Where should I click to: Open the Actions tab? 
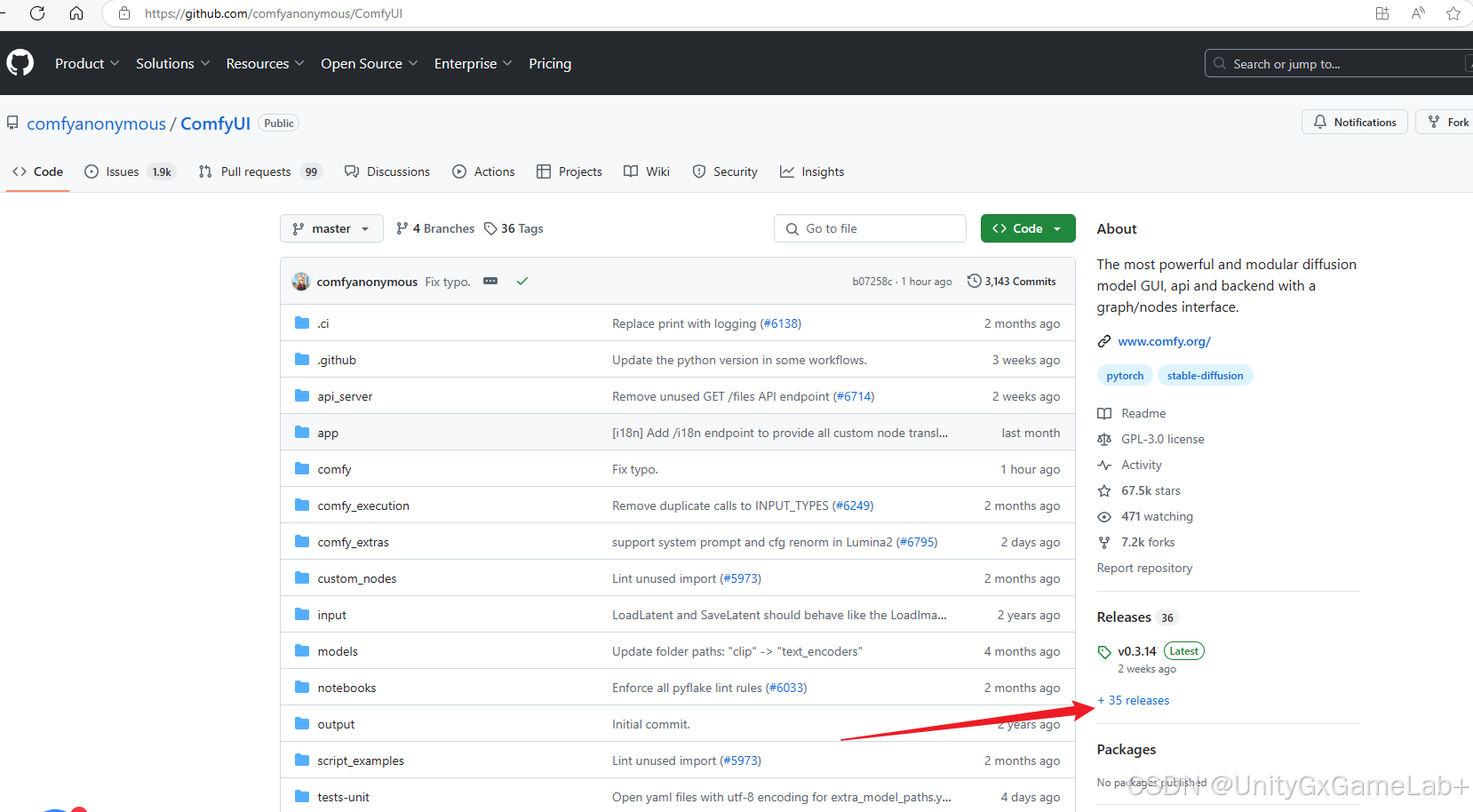tap(483, 171)
